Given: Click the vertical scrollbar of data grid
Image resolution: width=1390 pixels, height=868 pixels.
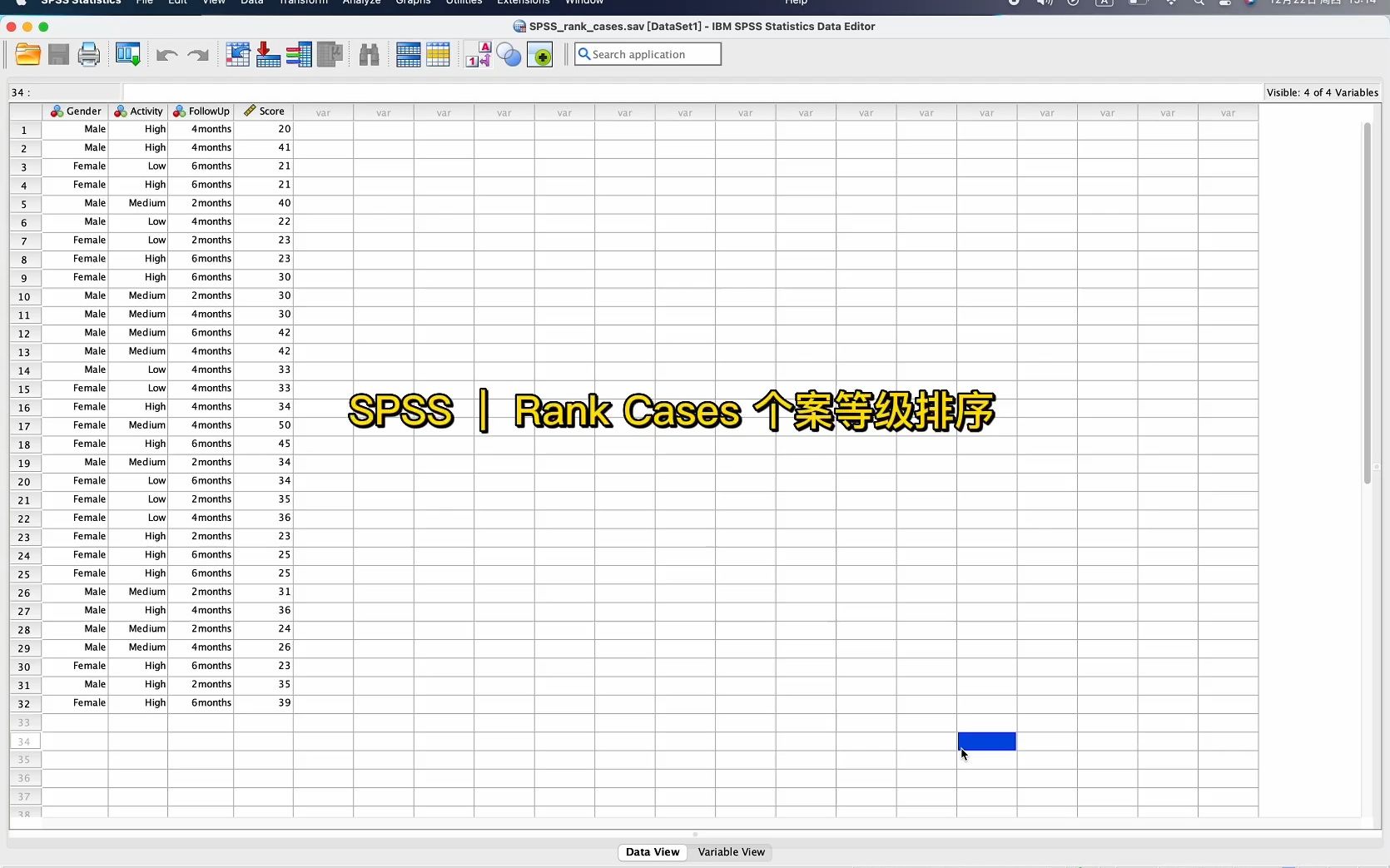Looking at the screenshot, I should [x=1367, y=302].
